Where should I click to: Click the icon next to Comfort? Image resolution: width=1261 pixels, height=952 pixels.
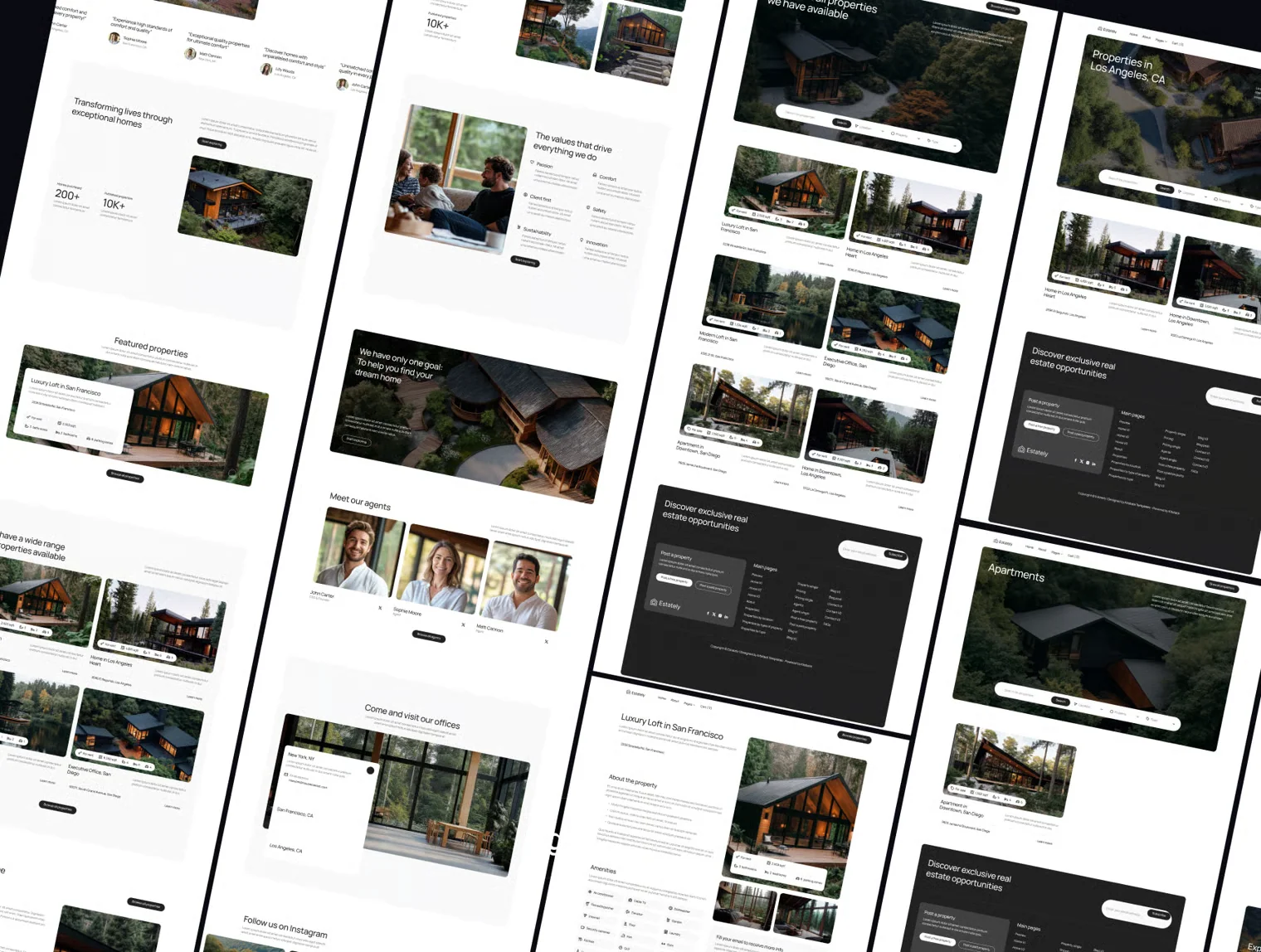[x=594, y=175]
